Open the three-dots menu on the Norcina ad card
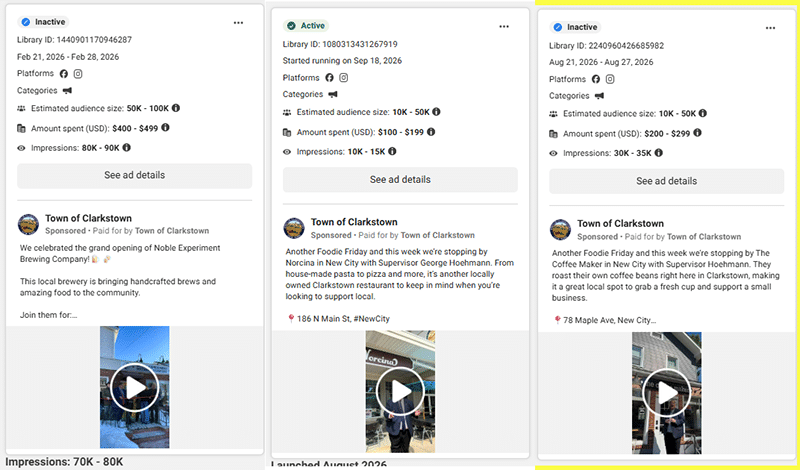The width and height of the screenshot is (800, 470). (504, 27)
